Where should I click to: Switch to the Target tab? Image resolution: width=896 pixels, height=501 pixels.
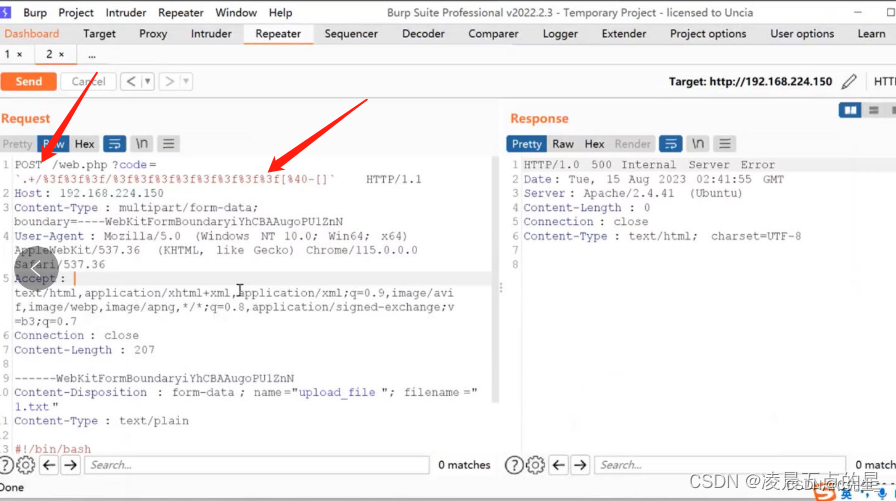pos(99,34)
